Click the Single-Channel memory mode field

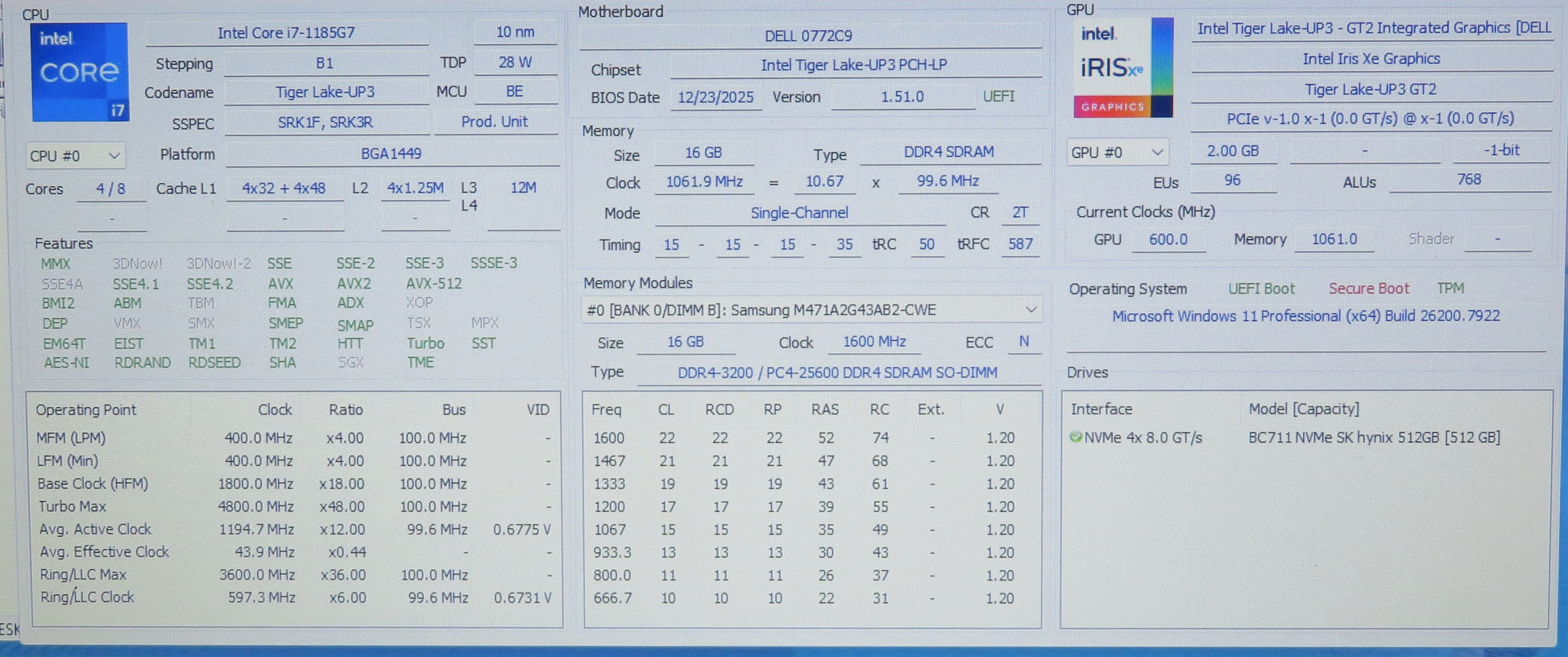[x=799, y=213]
